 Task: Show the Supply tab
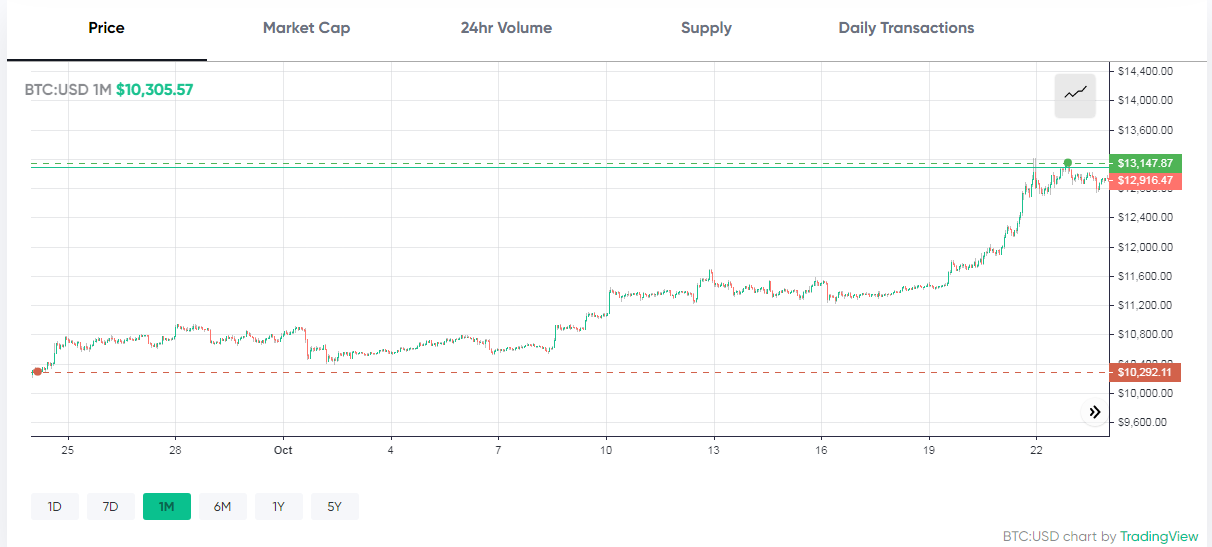click(x=706, y=28)
